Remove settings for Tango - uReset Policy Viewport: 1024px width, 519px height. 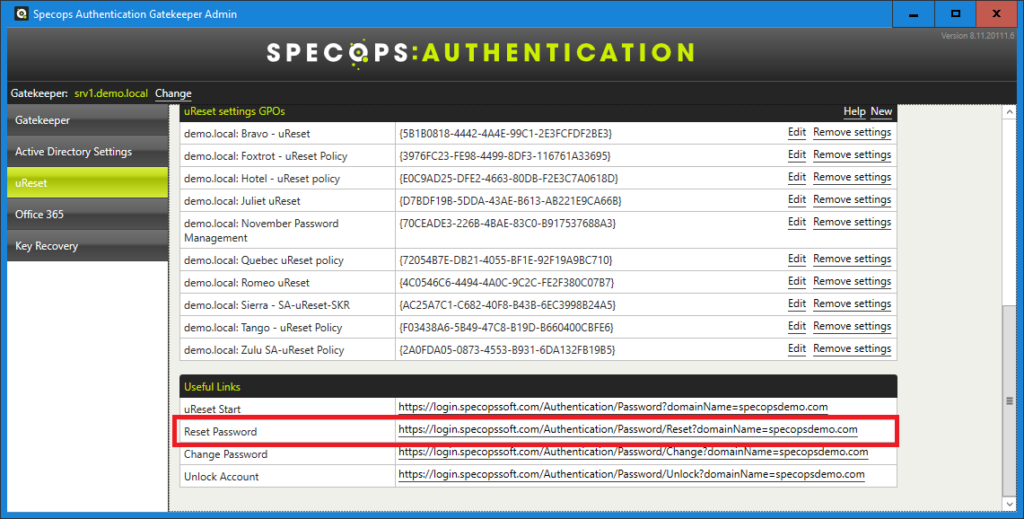(852, 326)
